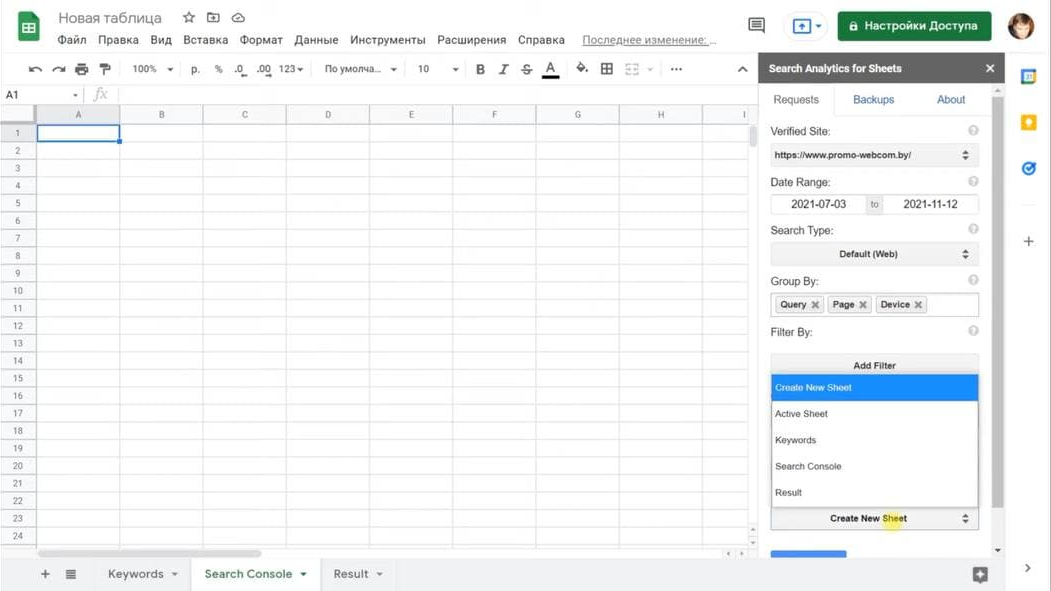Open the Google Keep sidebar icon
Image resolution: width=1051 pixels, height=591 pixels.
click(1028, 122)
